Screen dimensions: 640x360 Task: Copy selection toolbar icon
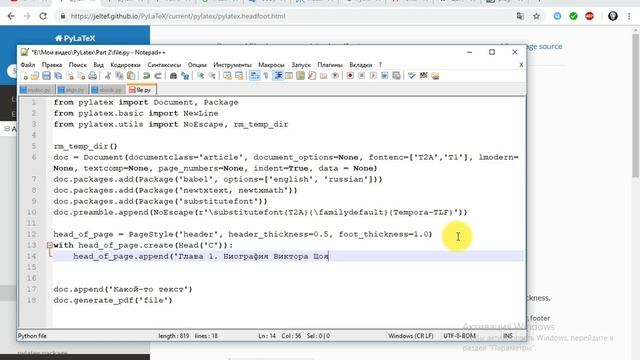click(119, 76)
